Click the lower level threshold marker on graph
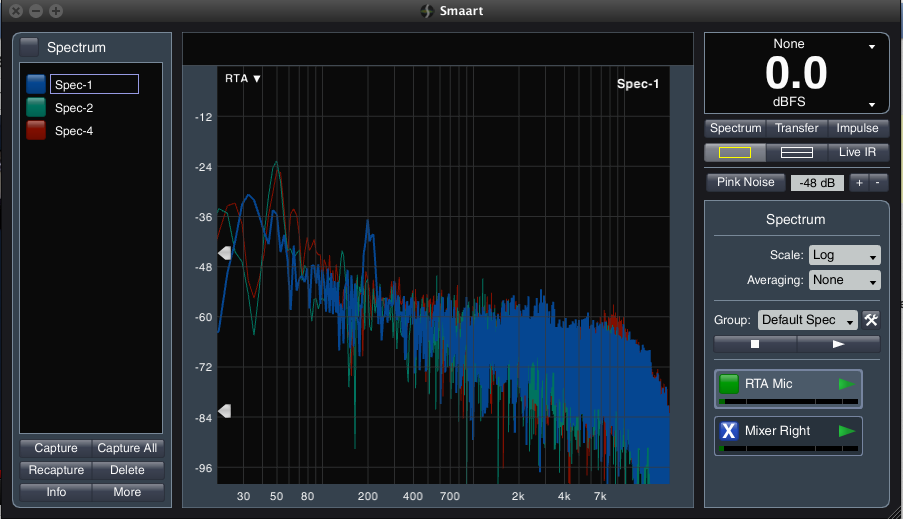Image resolution: width=903 pixels, height=519 pixels. click(225, 411)
